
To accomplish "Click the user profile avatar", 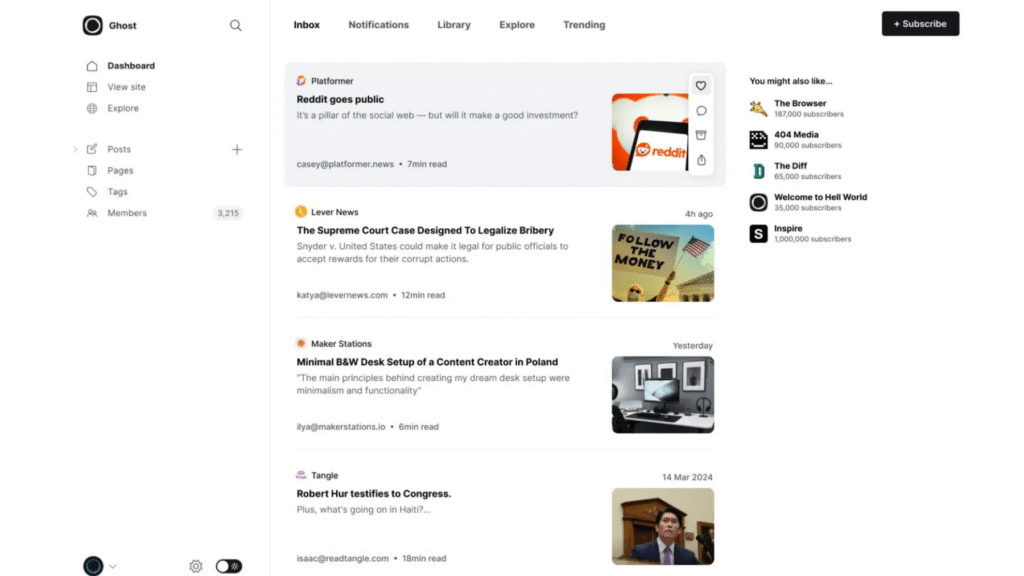I will pos(93,566).
